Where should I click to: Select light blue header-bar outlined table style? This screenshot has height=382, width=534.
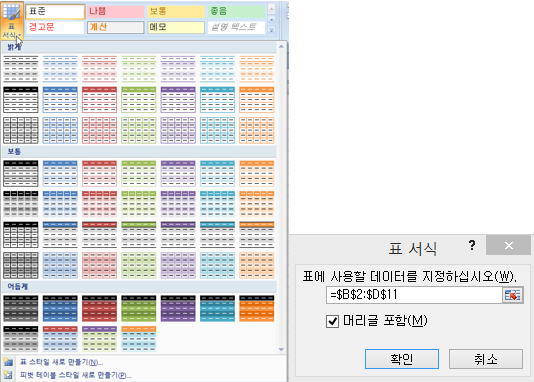click(x=60, y=100)
